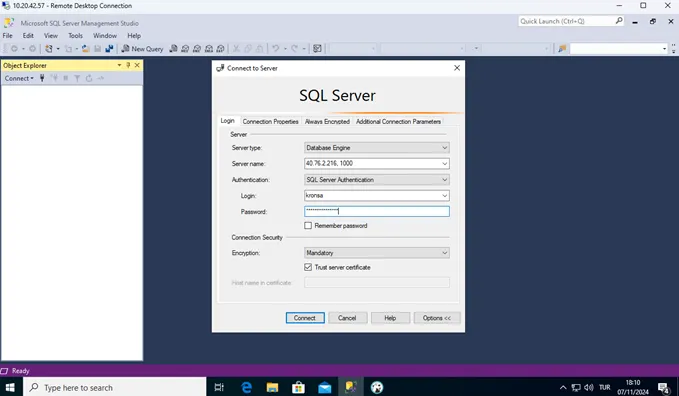
Task: Open the Windows Start menu
Action: [11, 387]
